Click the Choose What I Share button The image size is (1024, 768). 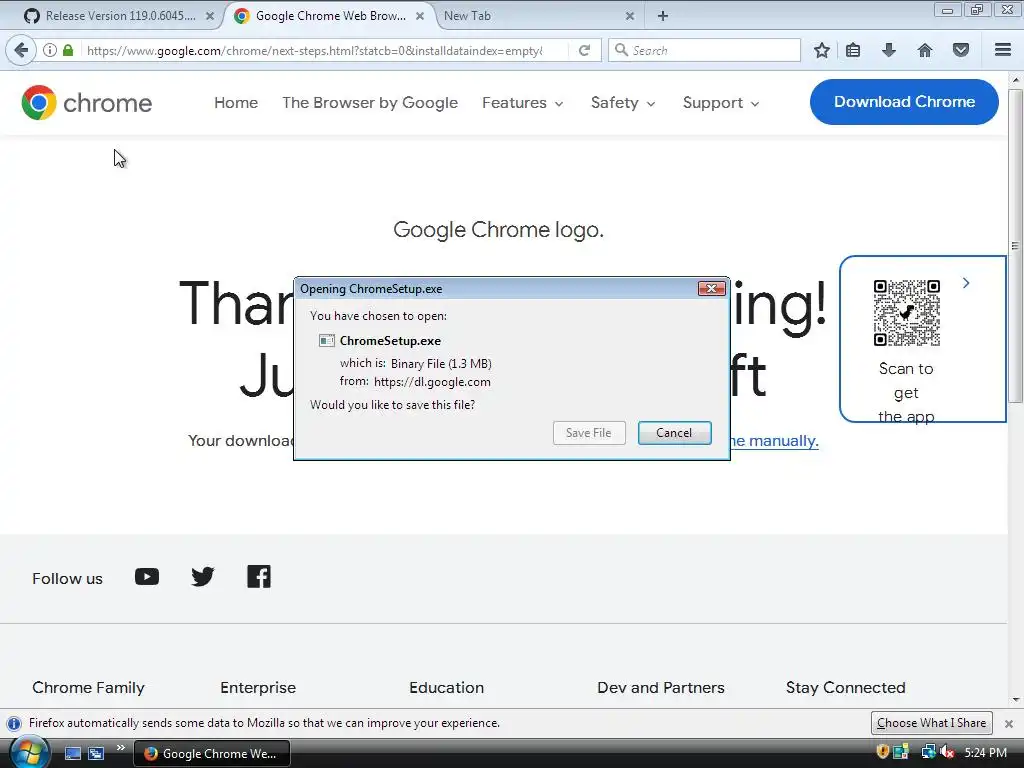click(x=931, y=723)
